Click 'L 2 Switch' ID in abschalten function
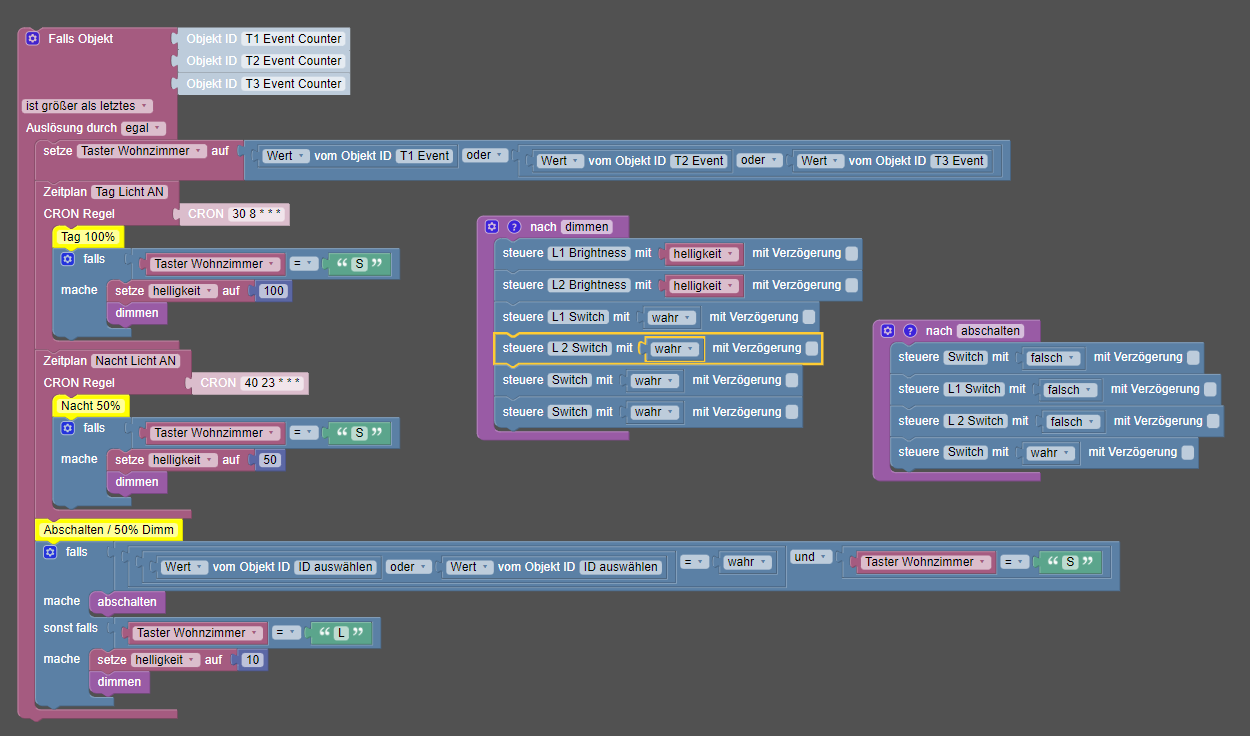Image resolution: width=1250 pixels, height=736 pixels. pyautogui.click(x=977, y=421)
